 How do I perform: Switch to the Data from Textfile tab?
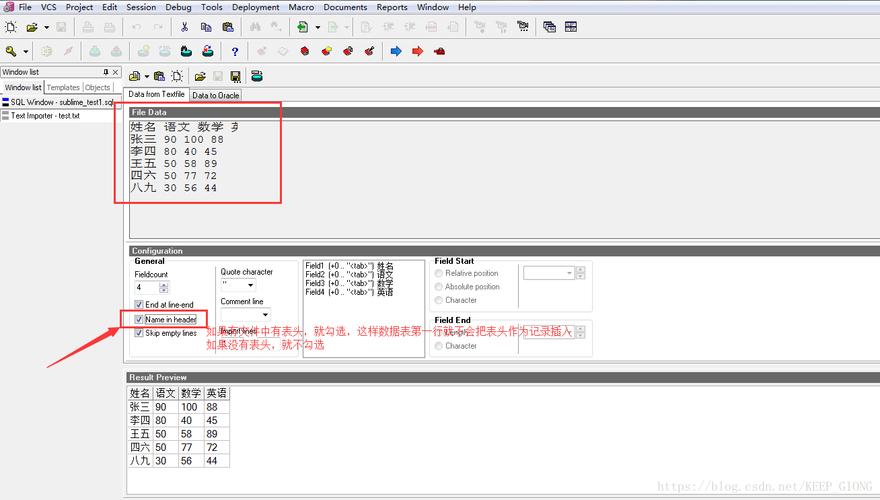click(x=156, y=94)
